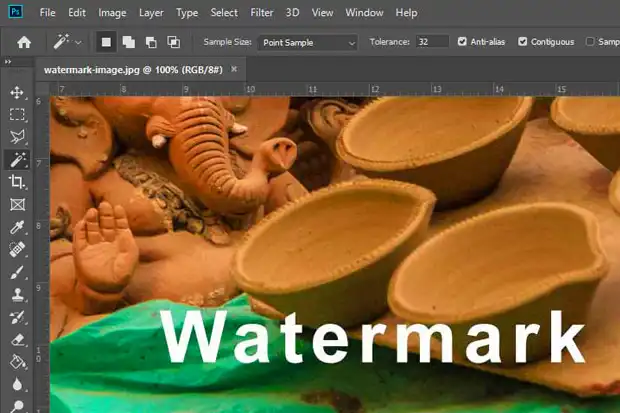The width and height of the screenshot is (620, 413).
Task: Close the watermark-image.jpg document tab
Action: (x=234, y=70)
